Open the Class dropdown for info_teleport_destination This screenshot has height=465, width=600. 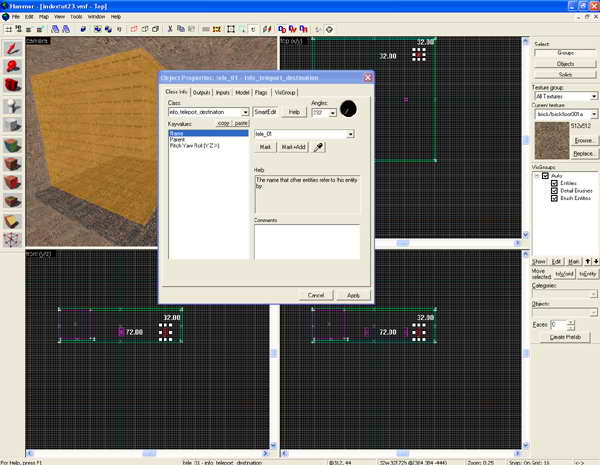point(244,112)
